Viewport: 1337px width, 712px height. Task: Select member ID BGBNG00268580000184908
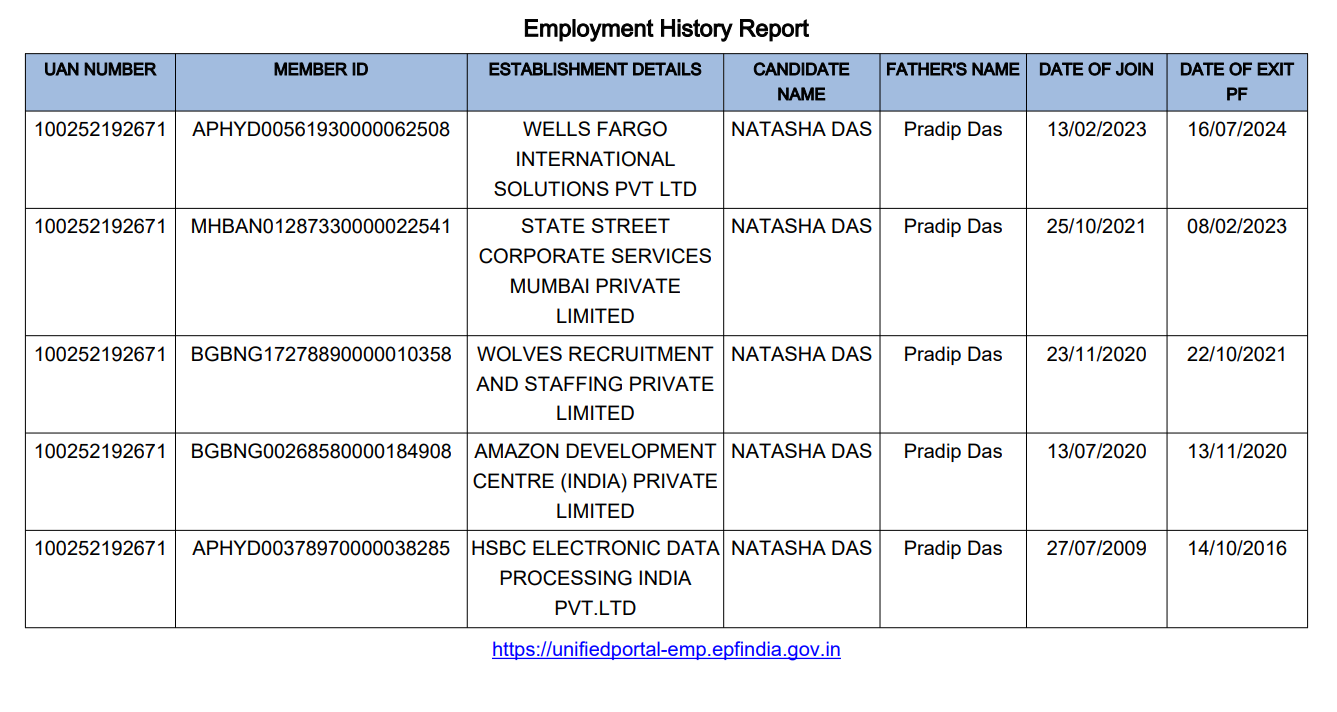[321, 452]
